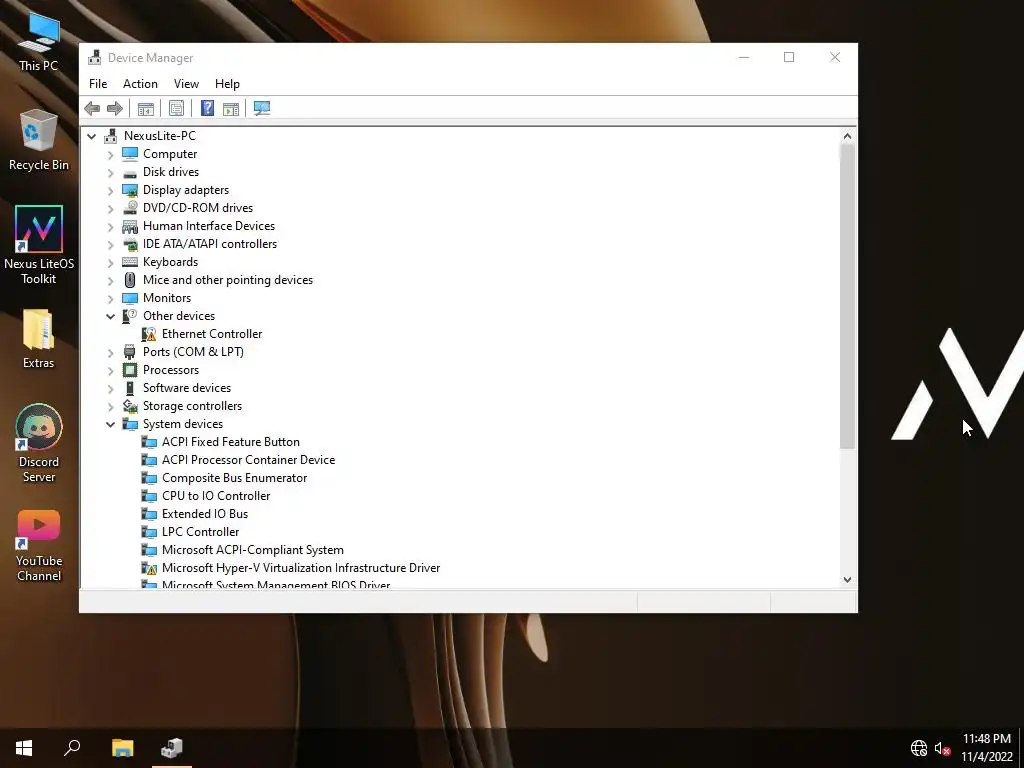This screenshot has height=768, width=1024.
Task: Click the scrollbar up arrow
Action: click(x=847, y=136)
